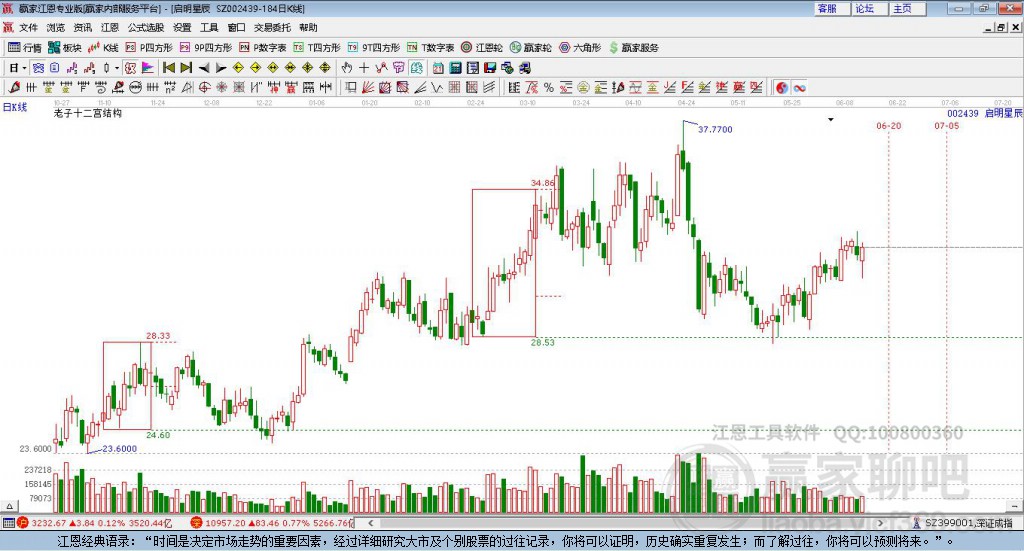Open the 公式选股 menu

[146, 27]
